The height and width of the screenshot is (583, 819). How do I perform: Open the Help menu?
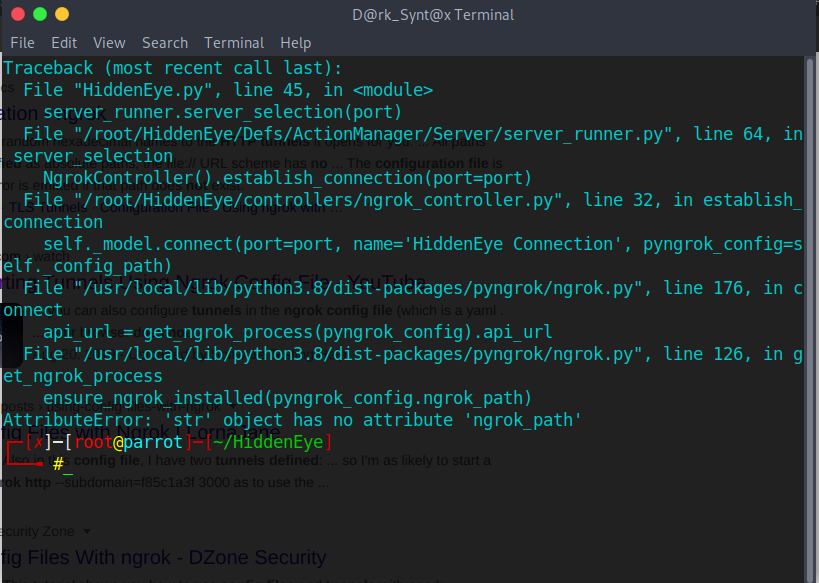pyautogui.click(x=295, y=43)
